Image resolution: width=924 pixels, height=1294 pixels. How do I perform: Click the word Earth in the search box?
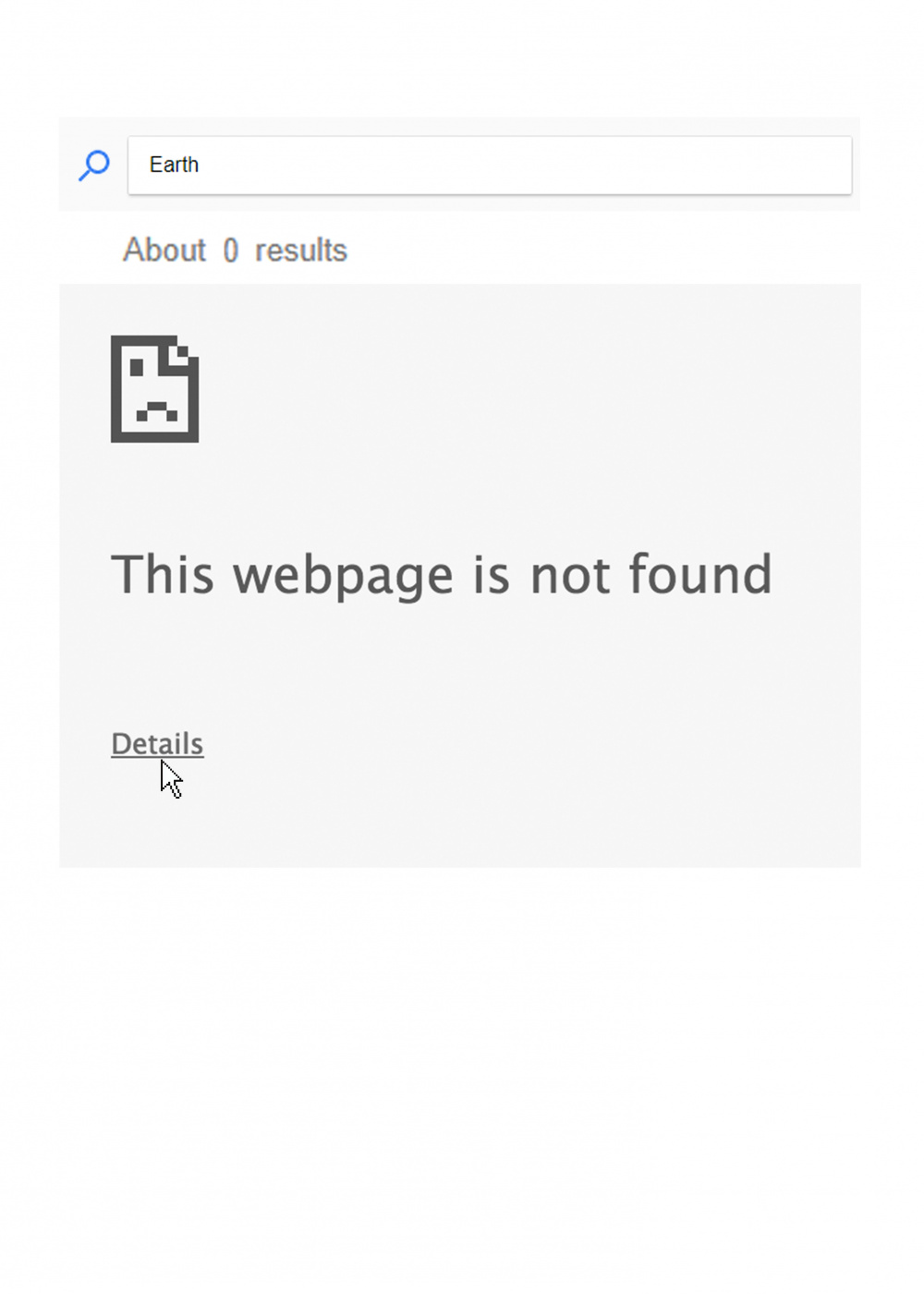[x=174, y=165]
